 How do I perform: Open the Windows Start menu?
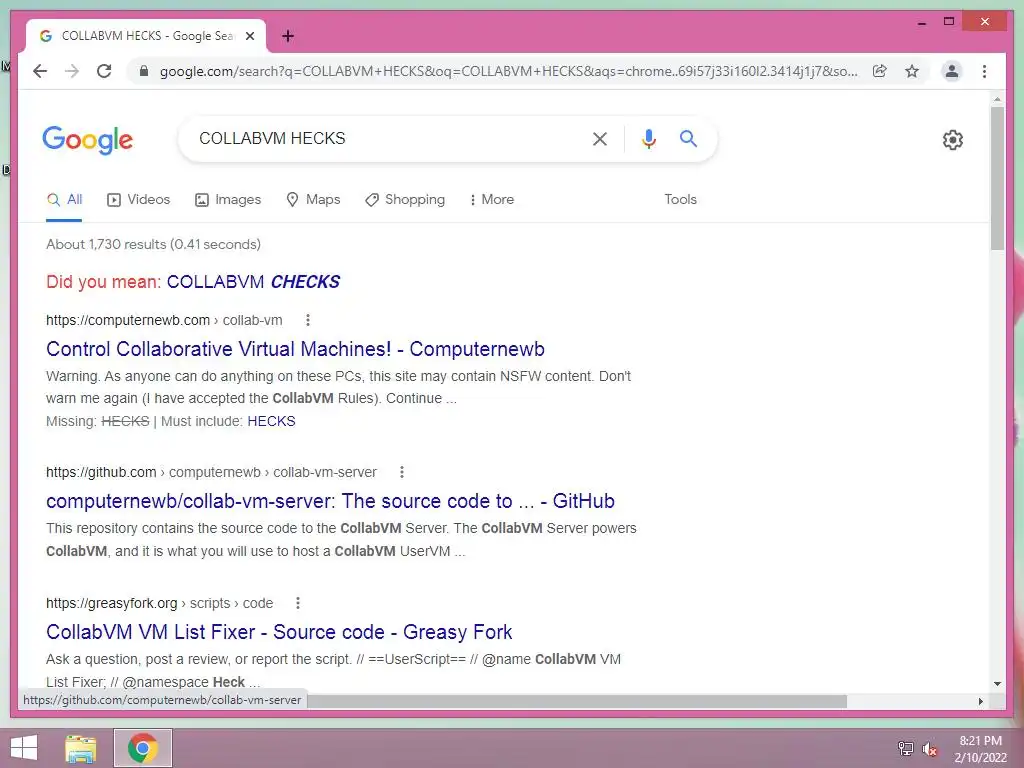pyautogui.click(x=24, y=748)
